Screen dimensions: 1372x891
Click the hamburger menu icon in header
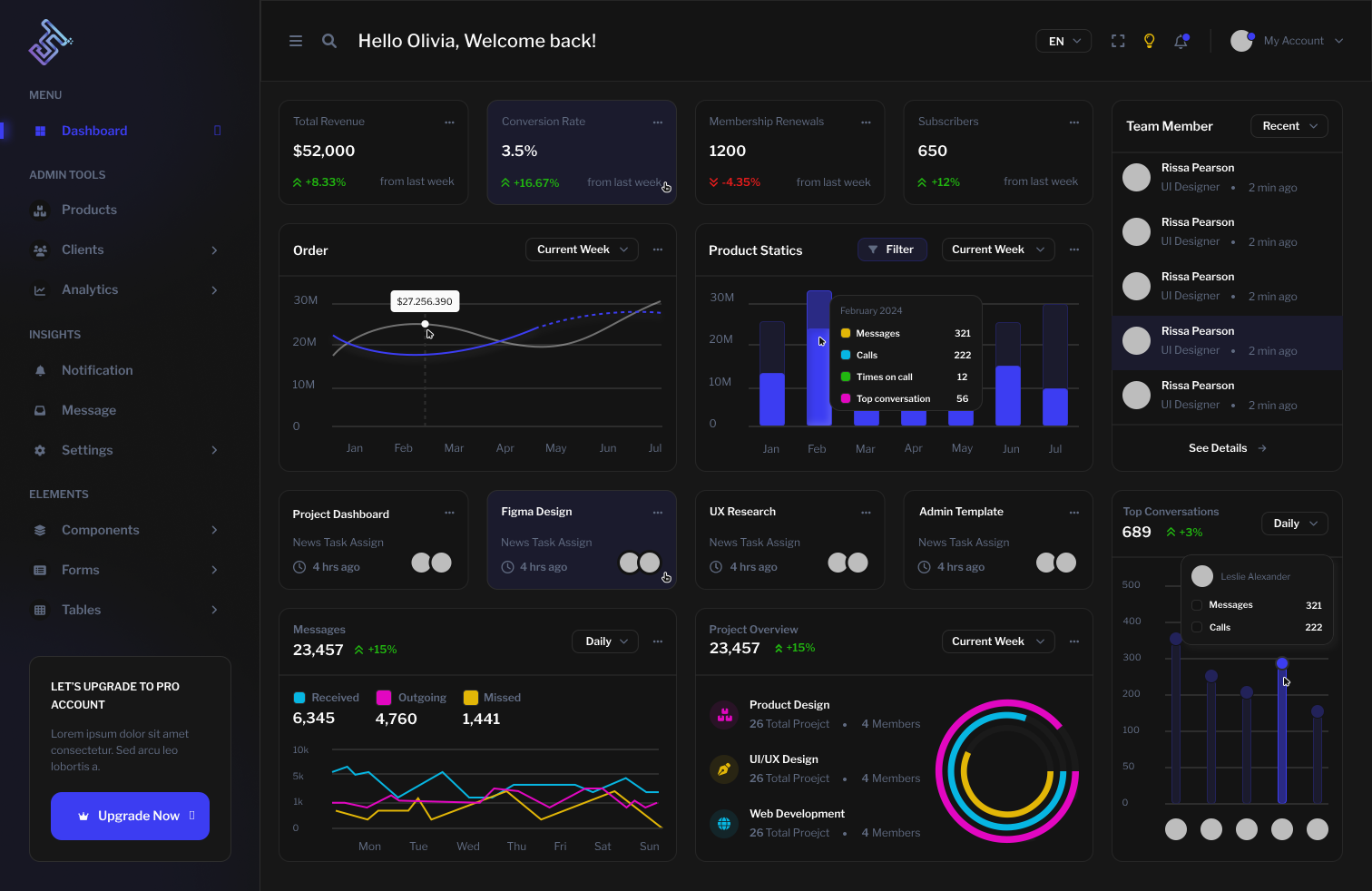pyautogui.click(x=296, y=41)
